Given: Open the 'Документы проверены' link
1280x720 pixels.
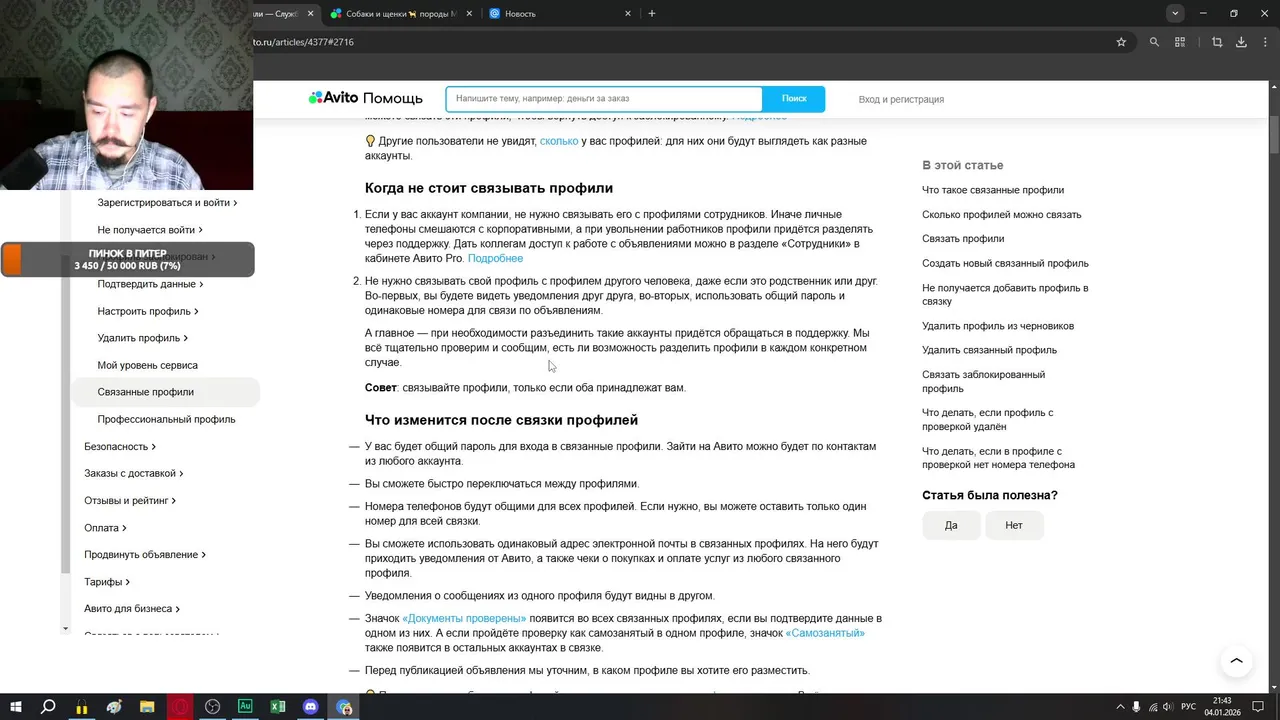Looking at the screenshot, I should (464, 619).
